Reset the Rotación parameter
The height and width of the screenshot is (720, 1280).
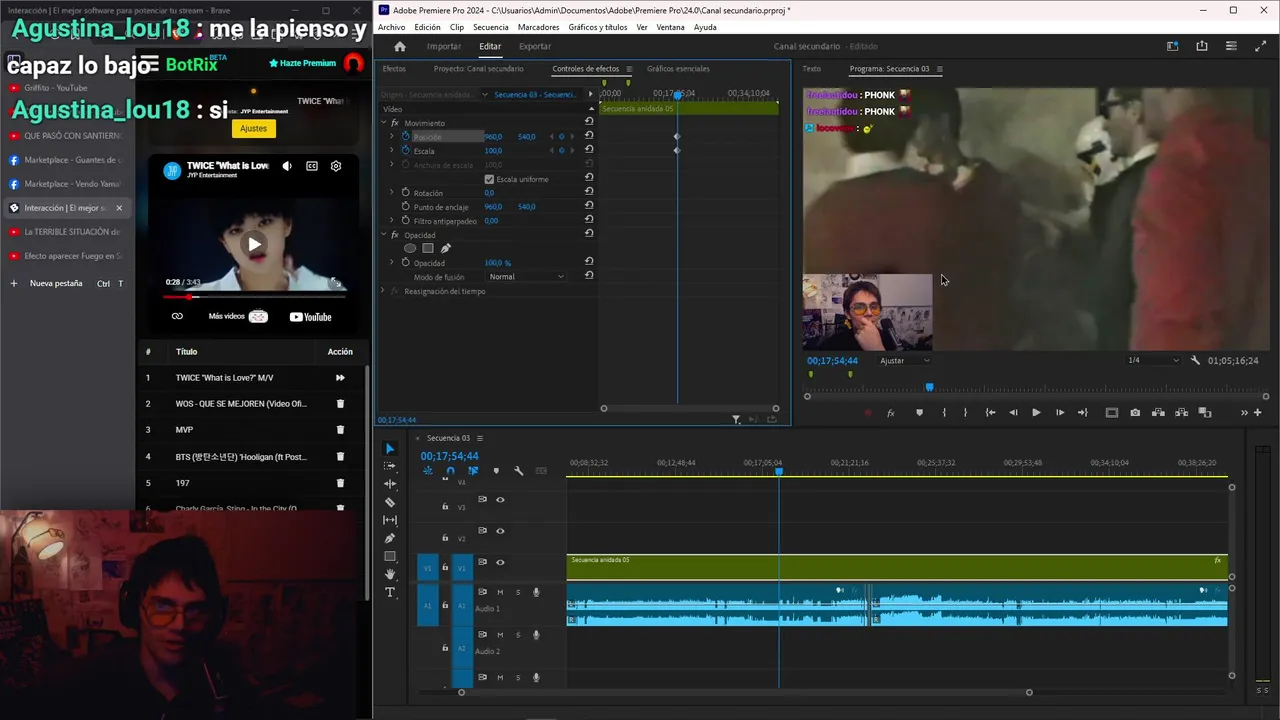tap(589, 193)
